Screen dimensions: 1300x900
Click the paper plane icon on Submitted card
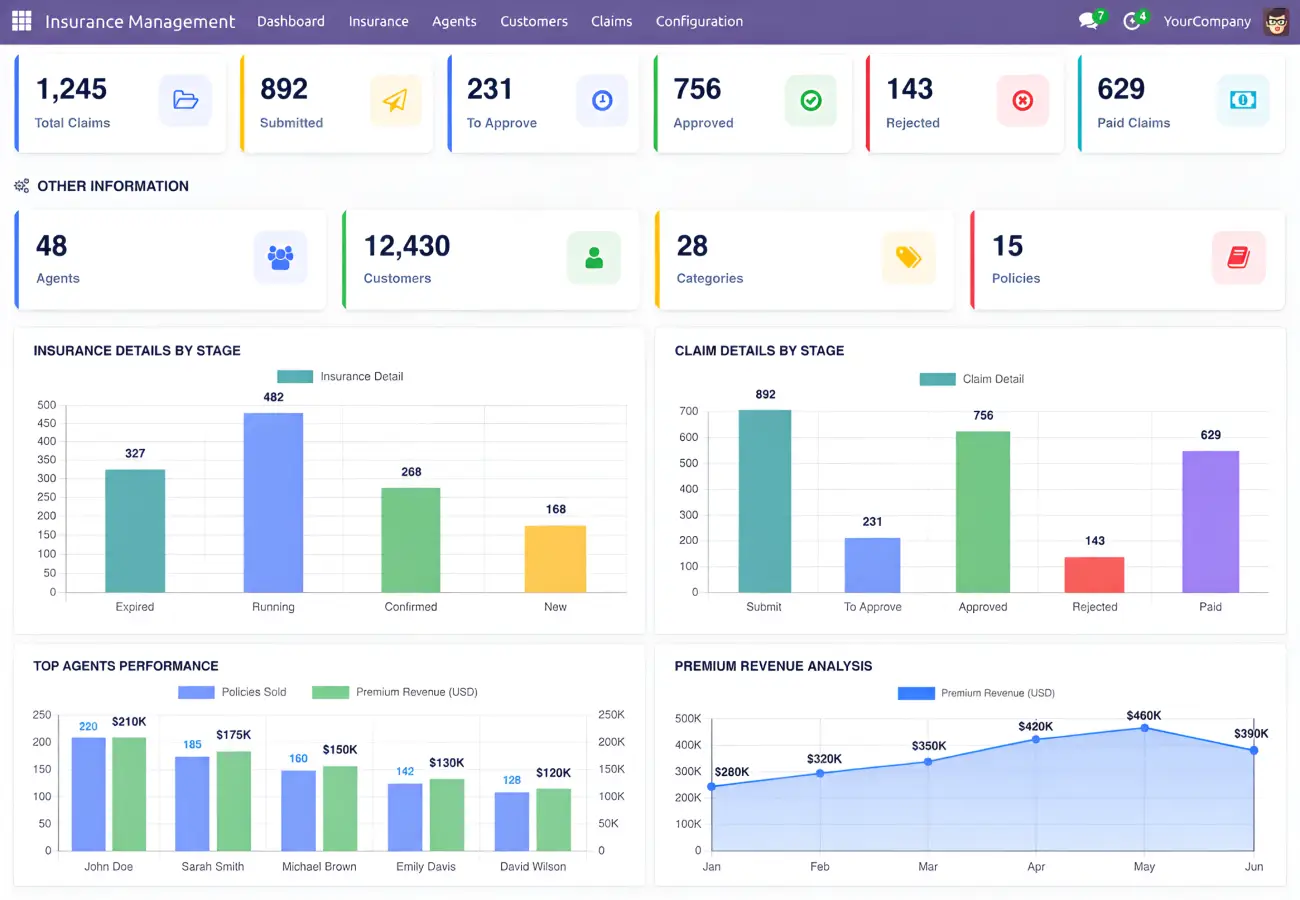(396, 100)
